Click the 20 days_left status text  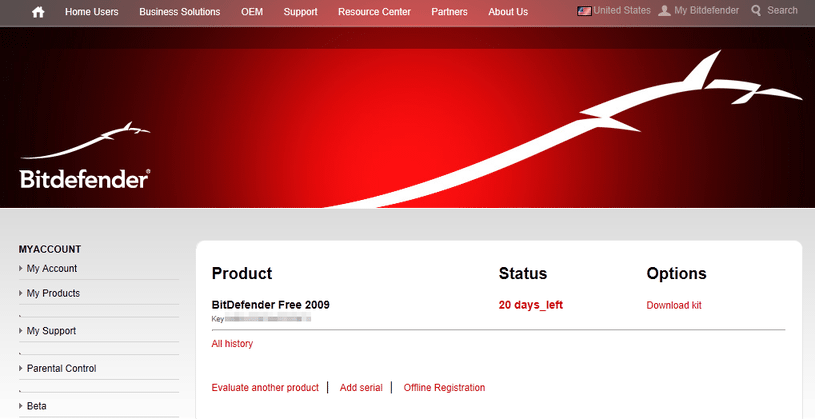(531, 305)
